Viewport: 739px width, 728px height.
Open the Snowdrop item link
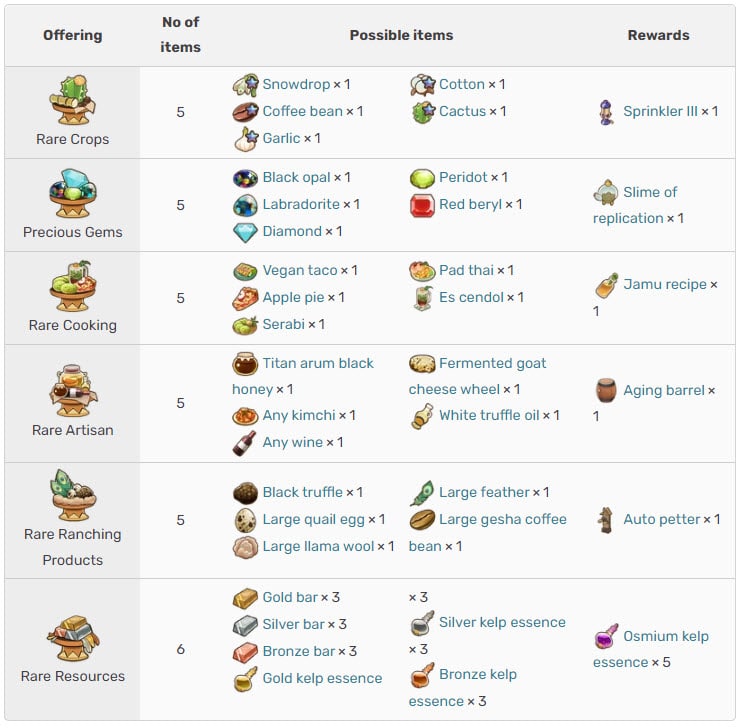tap(296, 84)
